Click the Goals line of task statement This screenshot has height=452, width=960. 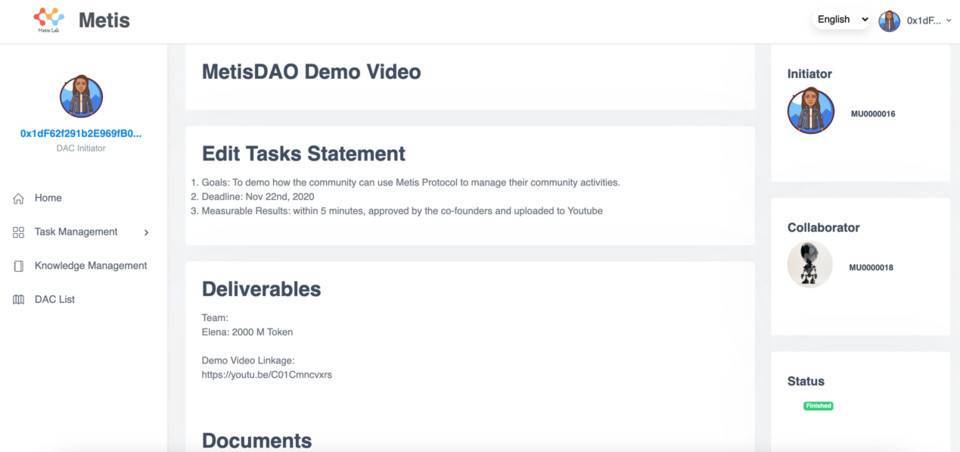[411, 183]
